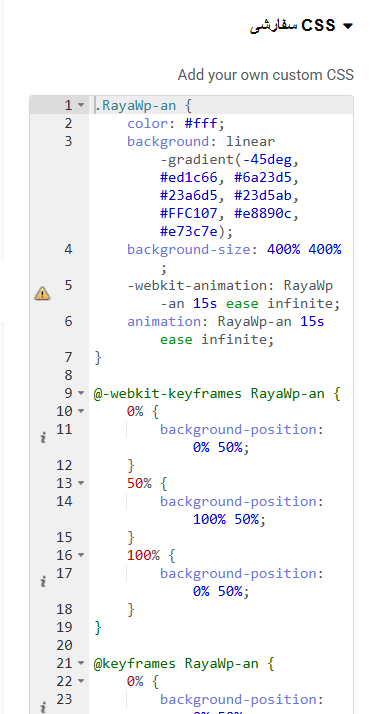Place cursor on the color: #fff line

176,123
